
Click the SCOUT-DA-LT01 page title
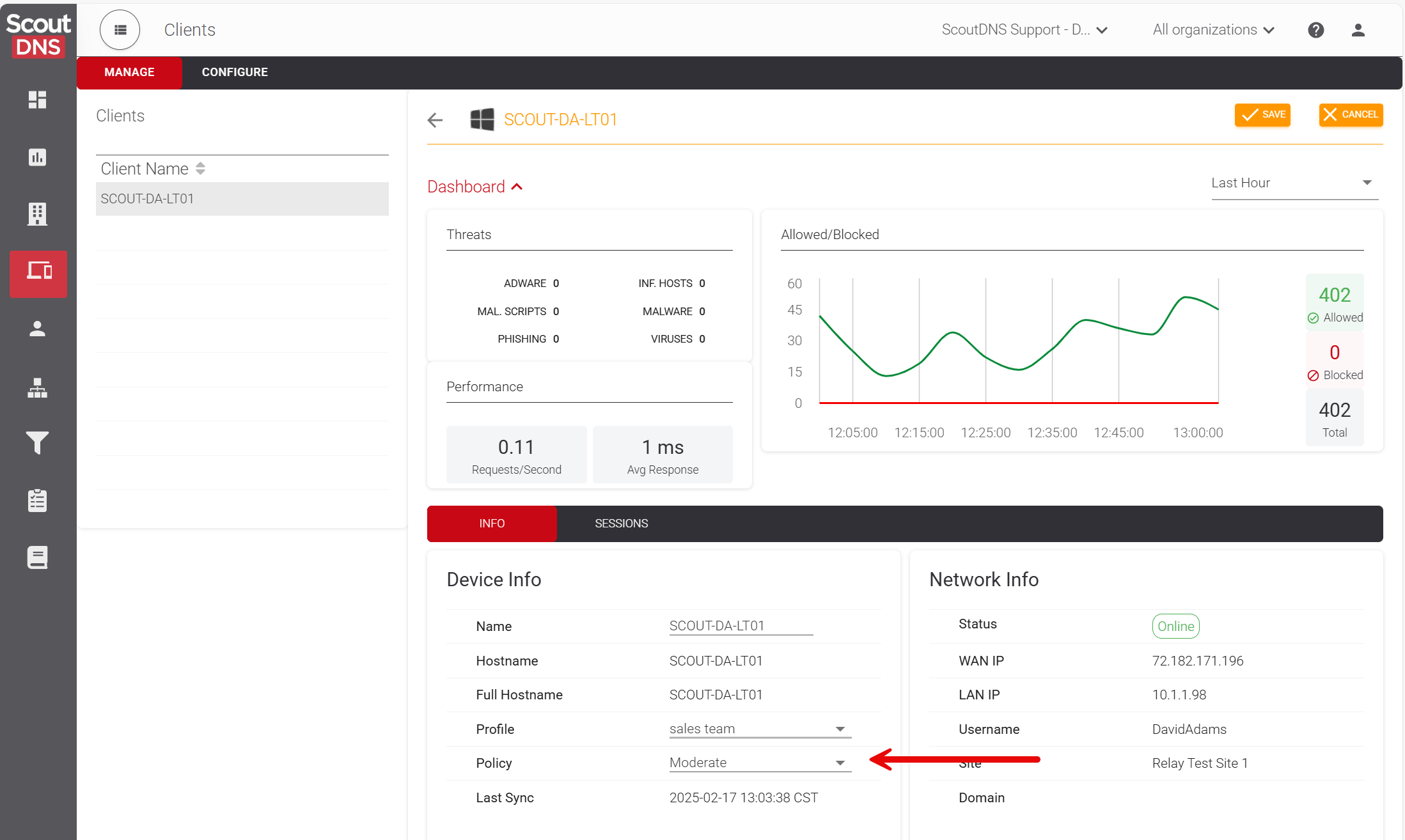click(x=561, y=120)
